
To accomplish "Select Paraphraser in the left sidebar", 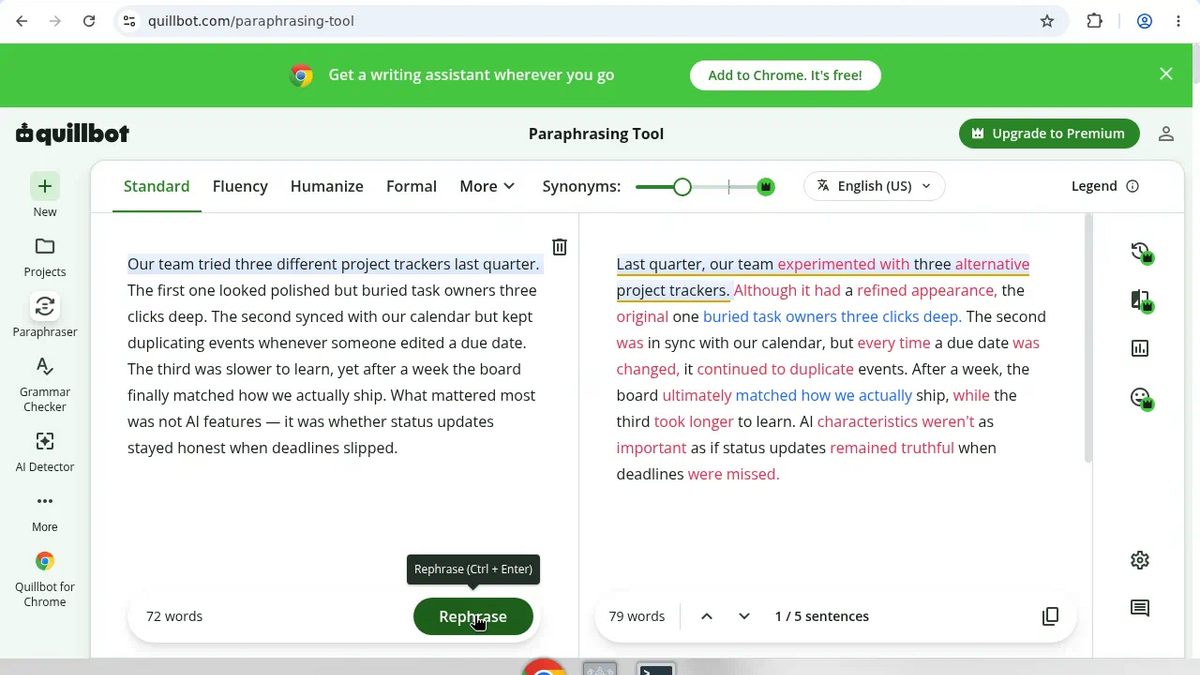I will point(45,316).
